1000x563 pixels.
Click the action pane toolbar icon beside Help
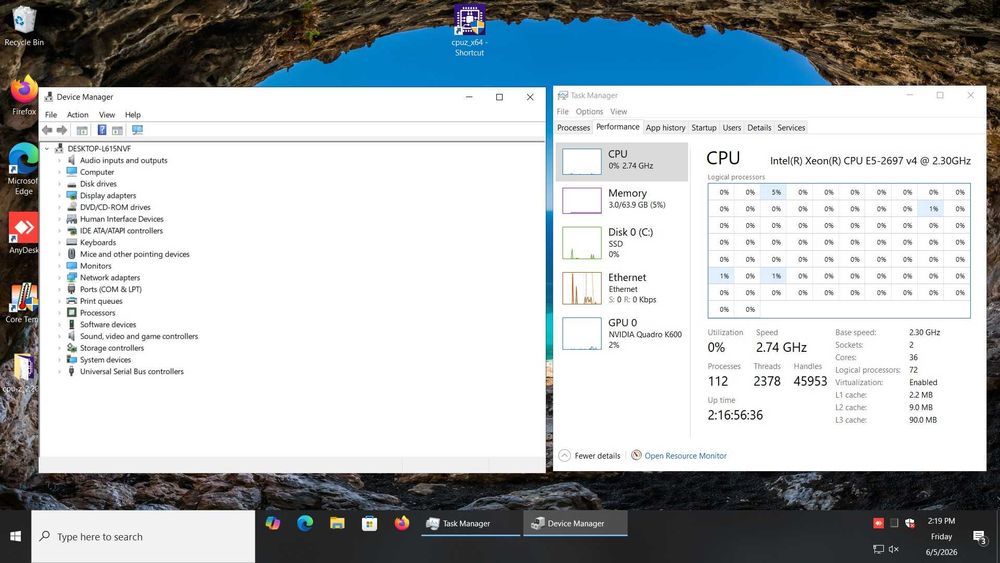117,130
